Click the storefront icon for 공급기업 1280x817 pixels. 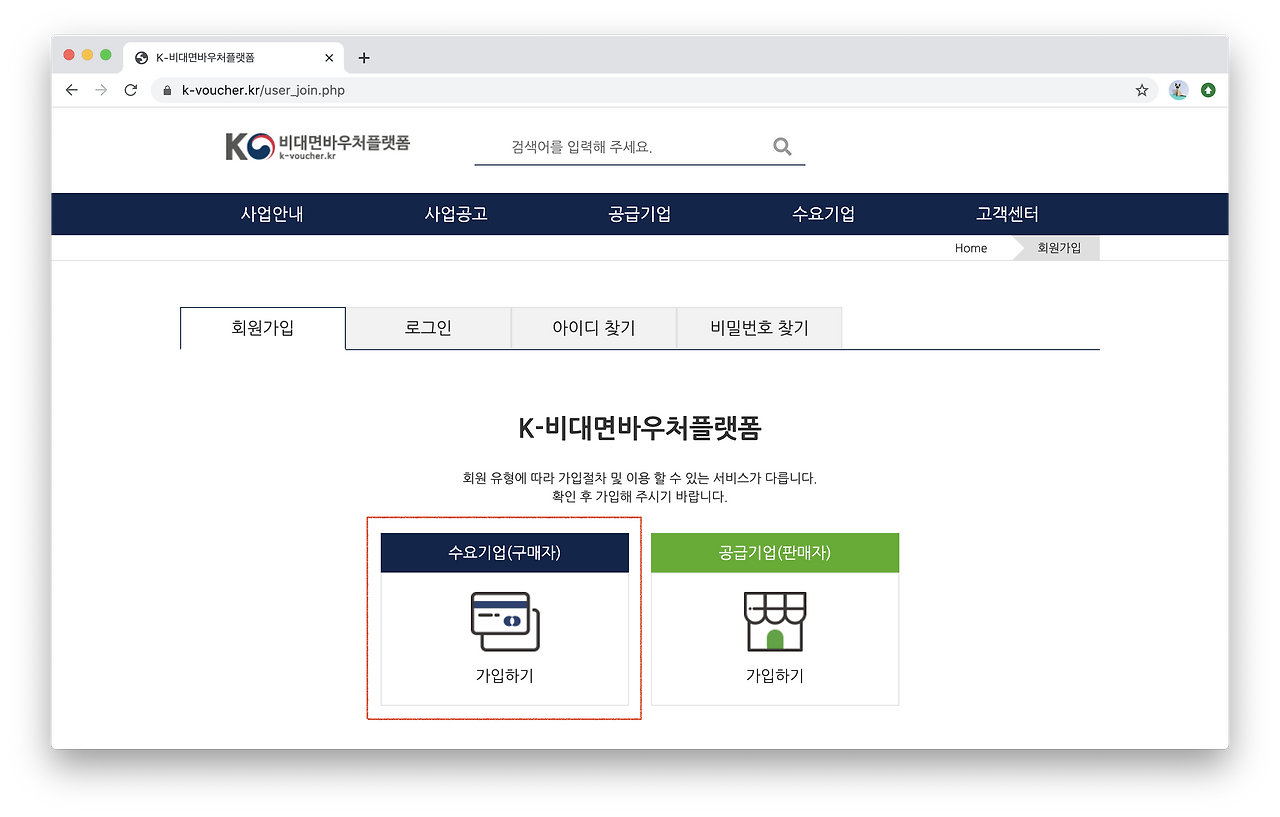click(775, 621)
